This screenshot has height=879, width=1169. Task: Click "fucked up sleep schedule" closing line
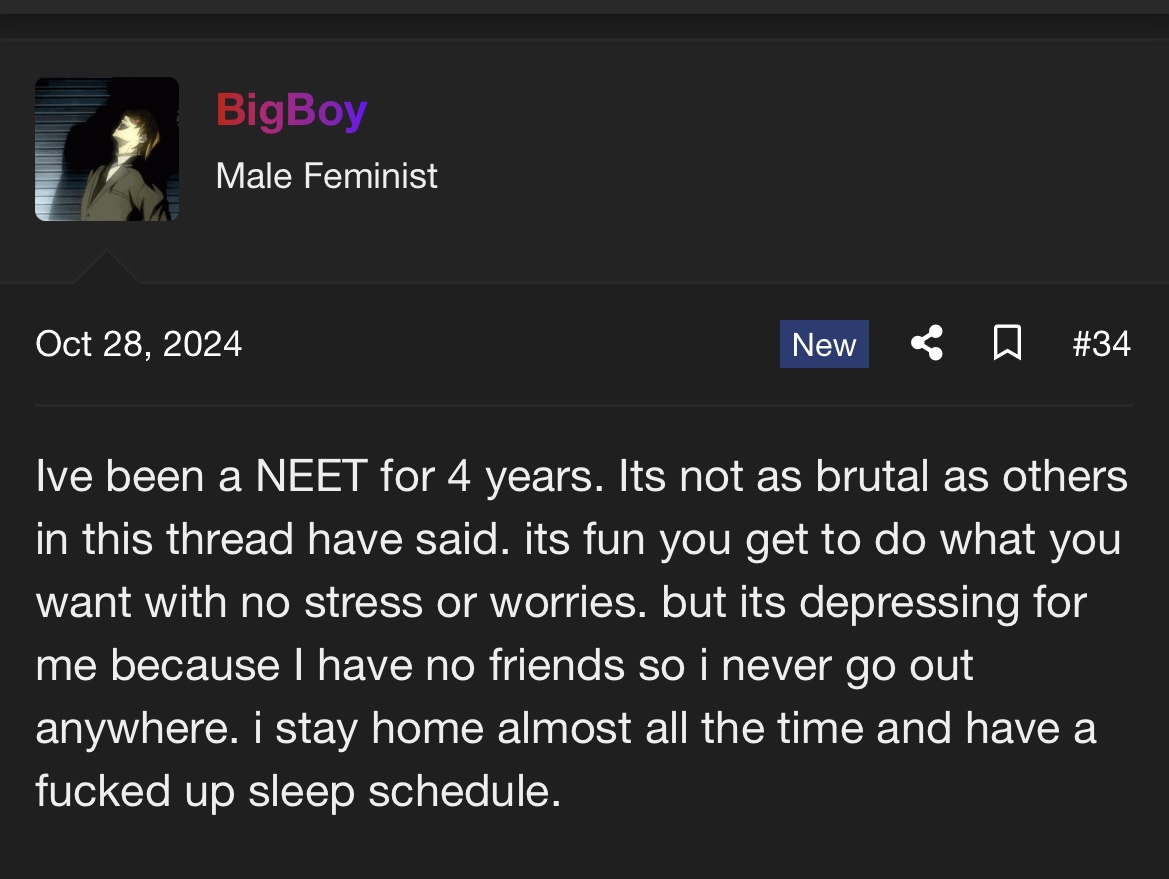click(x=297, y=791)
